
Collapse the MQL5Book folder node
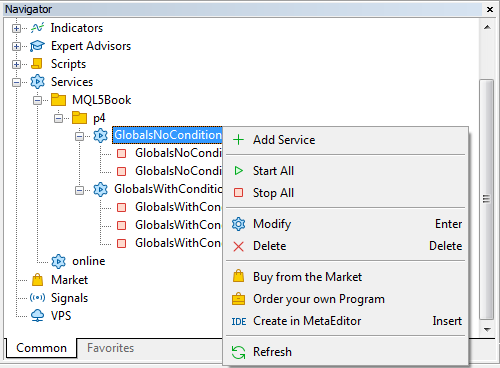[x=37, y=100]
